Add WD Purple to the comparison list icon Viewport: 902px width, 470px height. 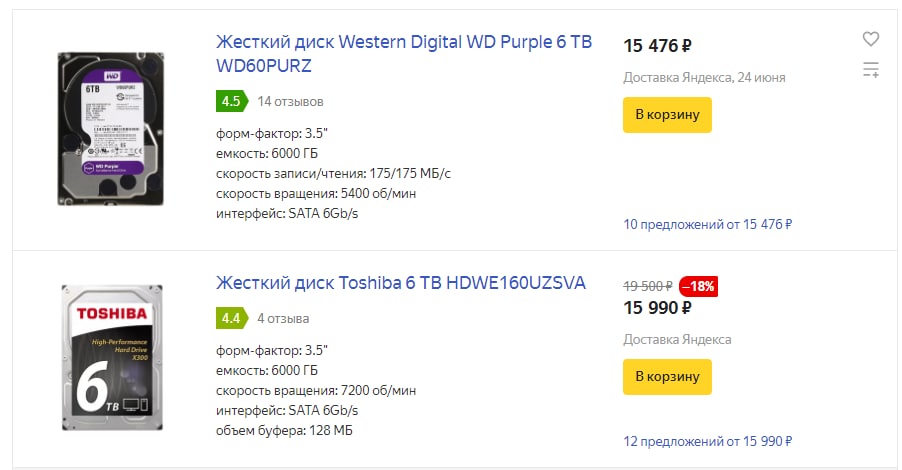pos(870,70)
